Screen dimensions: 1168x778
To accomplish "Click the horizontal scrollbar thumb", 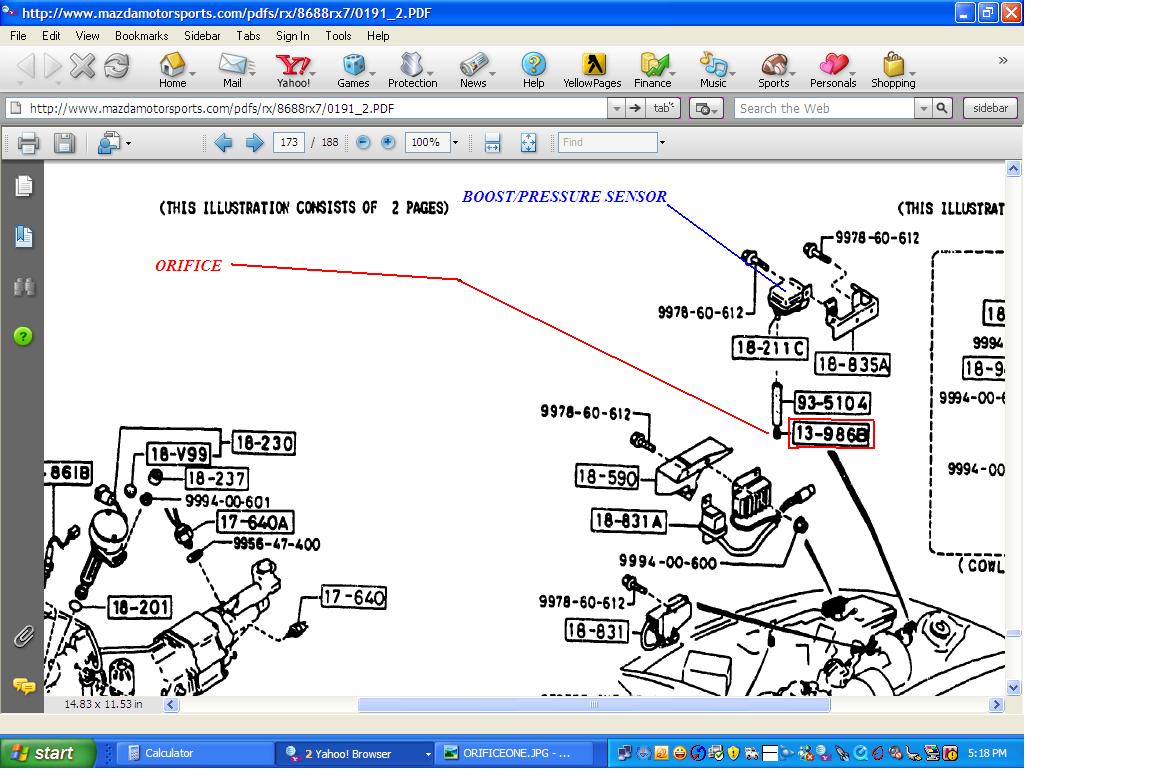I will 594,704.
